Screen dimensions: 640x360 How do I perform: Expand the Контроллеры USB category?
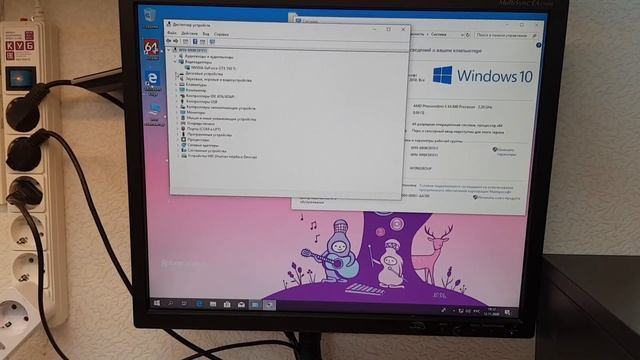click(x=177, y=101)
